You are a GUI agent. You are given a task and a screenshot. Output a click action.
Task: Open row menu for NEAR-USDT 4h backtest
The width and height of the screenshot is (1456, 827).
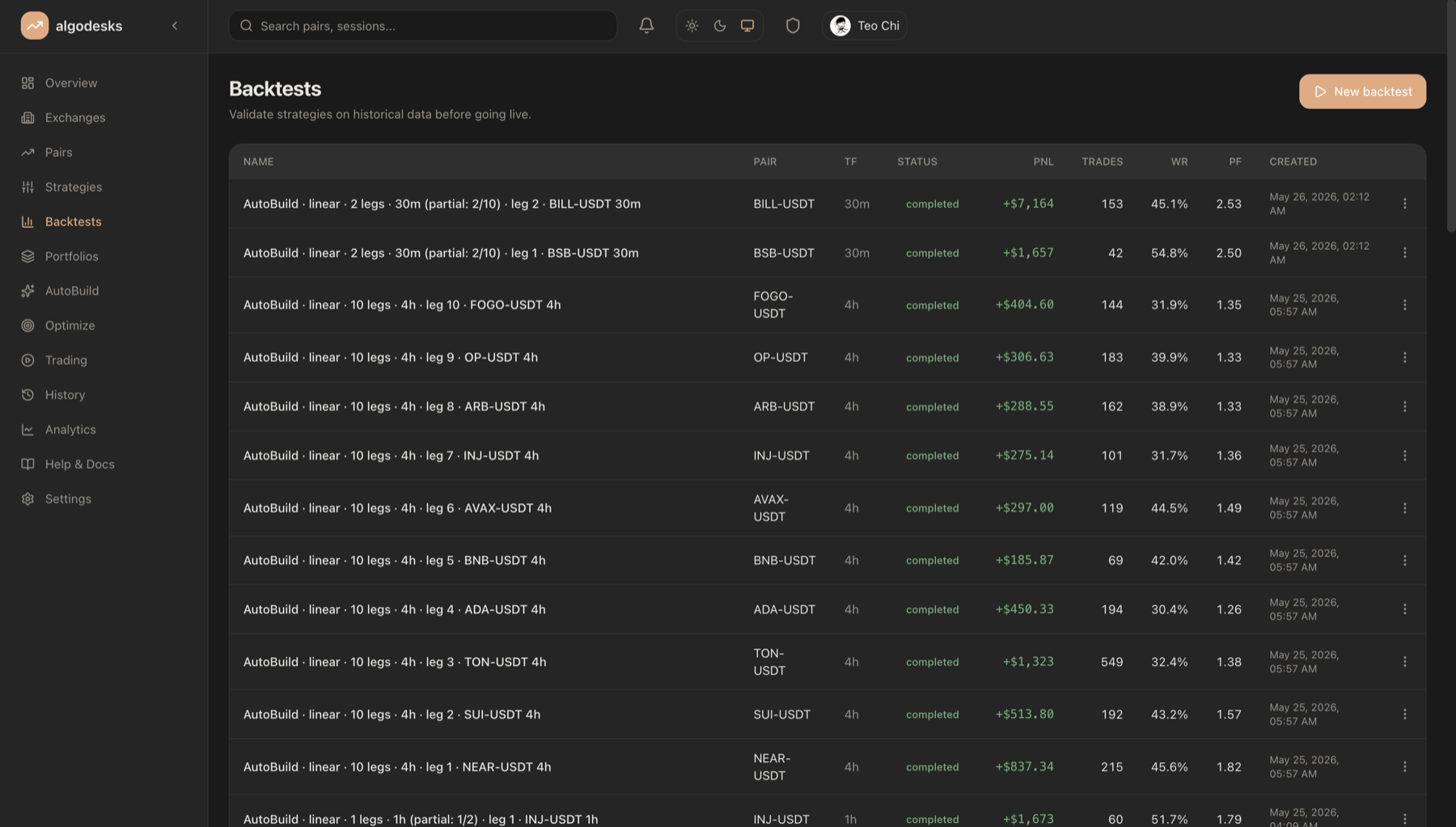point(1405,767)
